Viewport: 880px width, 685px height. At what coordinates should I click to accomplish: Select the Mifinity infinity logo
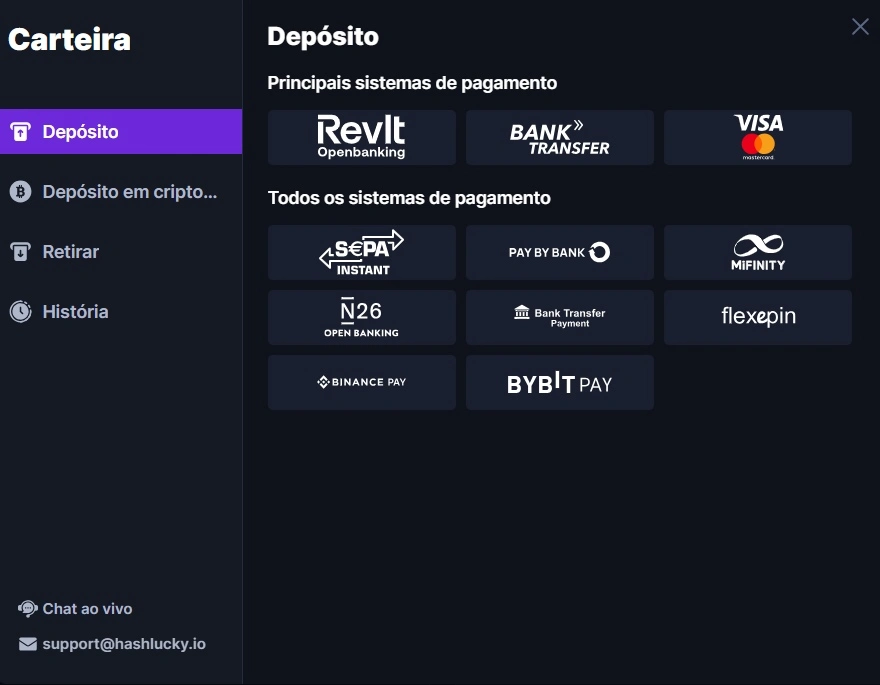758,244
